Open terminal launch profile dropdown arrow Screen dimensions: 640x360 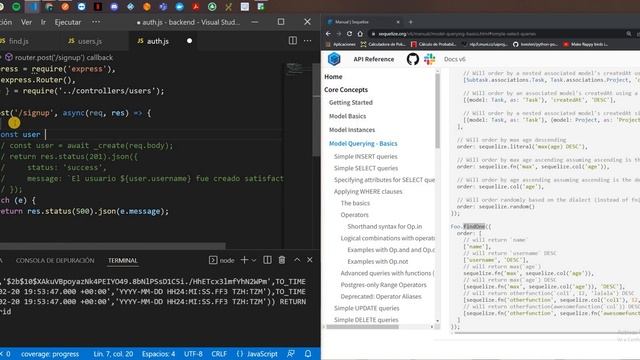point(253,260)
